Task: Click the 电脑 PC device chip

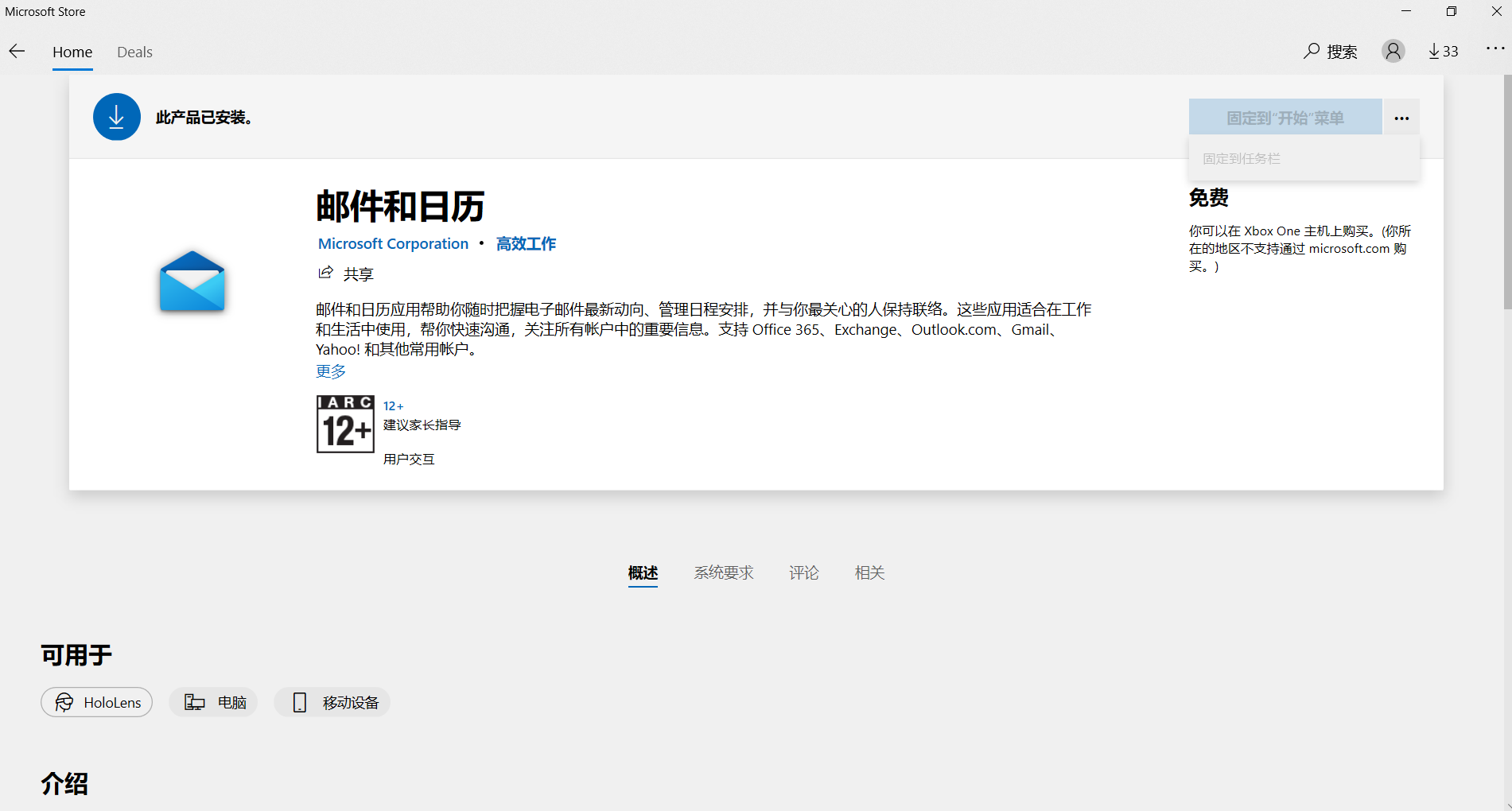Action: (x=213, y=702)
